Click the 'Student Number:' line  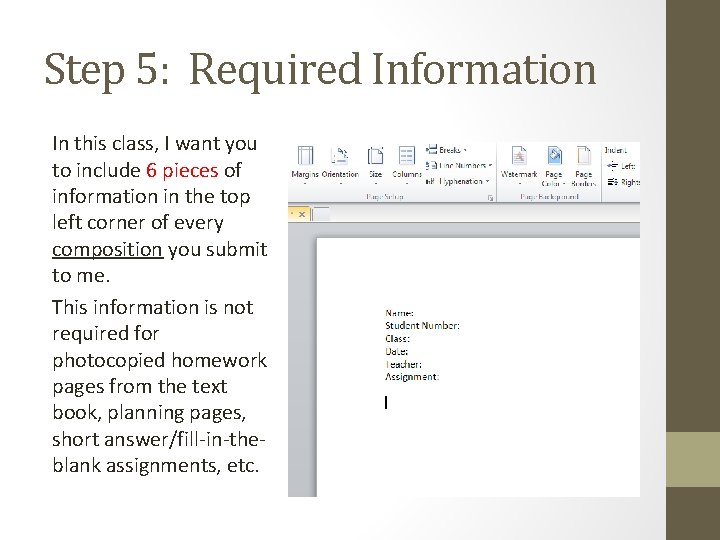(422, 326)
